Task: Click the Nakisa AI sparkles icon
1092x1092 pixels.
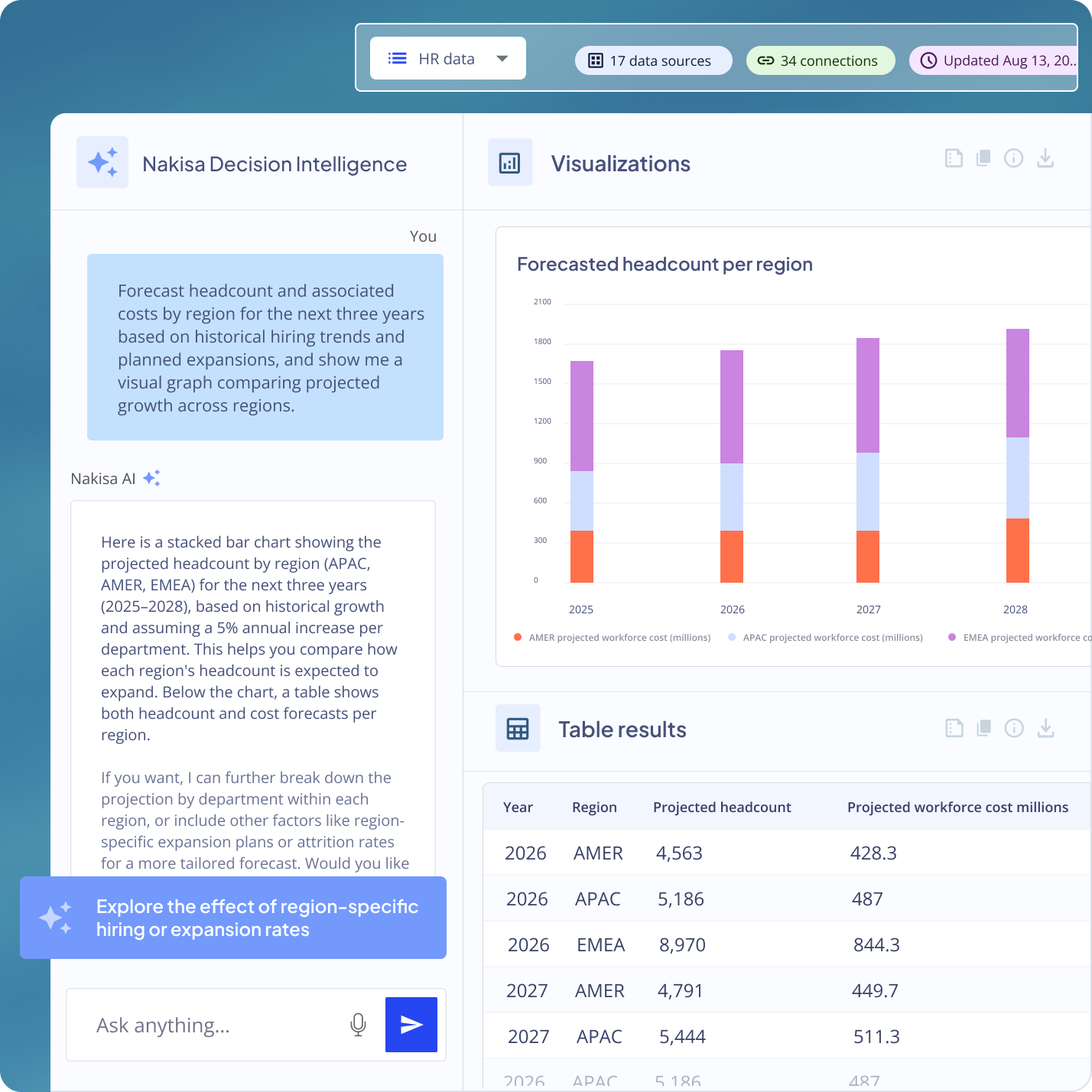Action: click(151, 476)
